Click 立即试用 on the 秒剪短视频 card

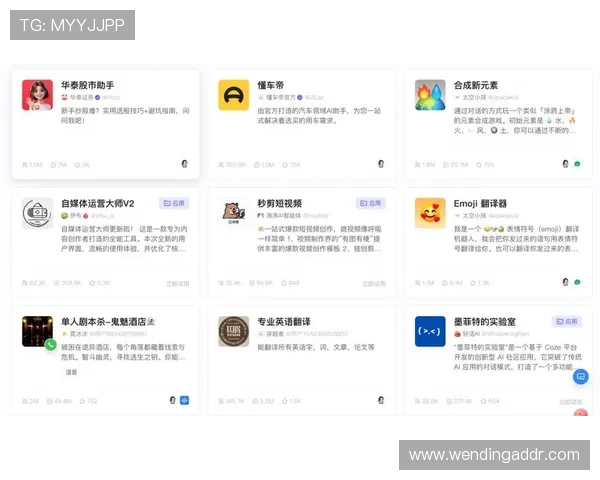(x=374, y=284)
